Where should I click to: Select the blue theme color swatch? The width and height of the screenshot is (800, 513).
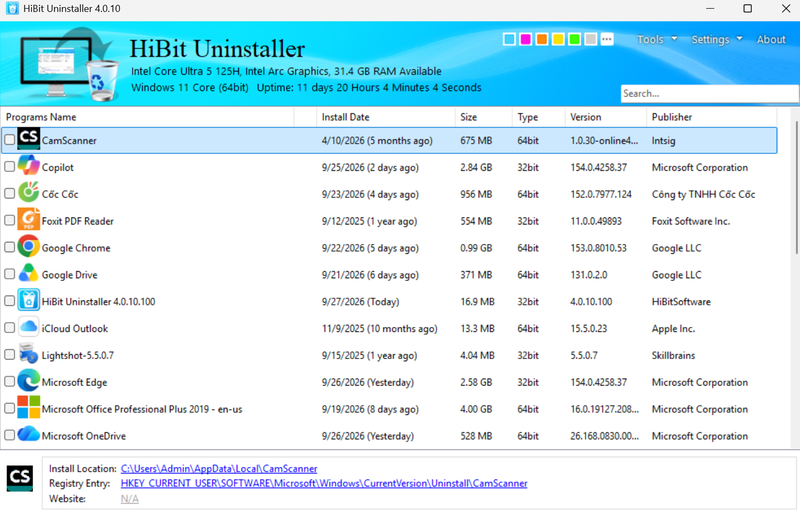point(509,39)
